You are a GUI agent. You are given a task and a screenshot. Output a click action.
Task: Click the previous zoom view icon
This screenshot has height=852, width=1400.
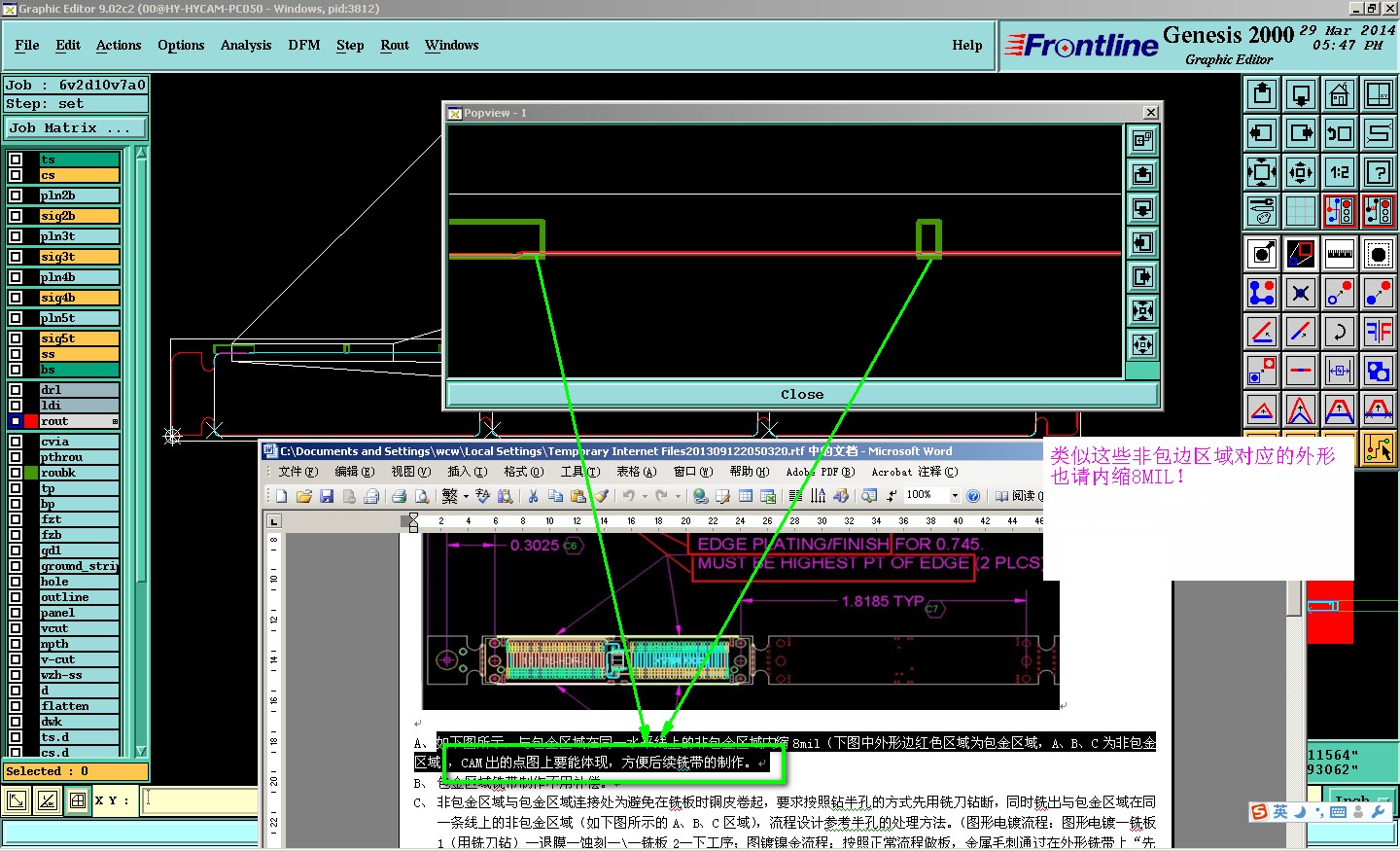point(1340,133)
